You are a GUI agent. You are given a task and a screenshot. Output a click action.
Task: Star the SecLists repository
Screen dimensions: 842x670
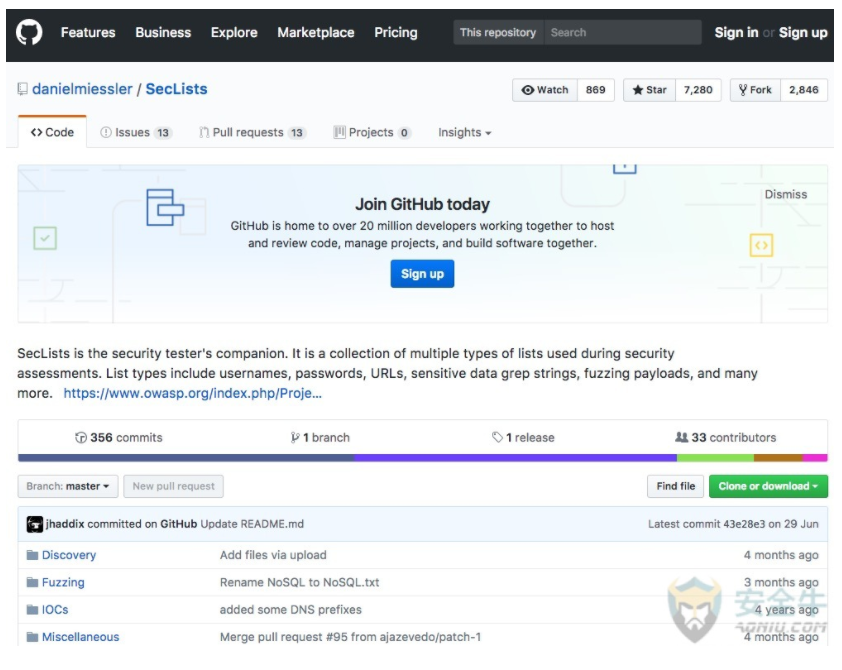(648, 90)
